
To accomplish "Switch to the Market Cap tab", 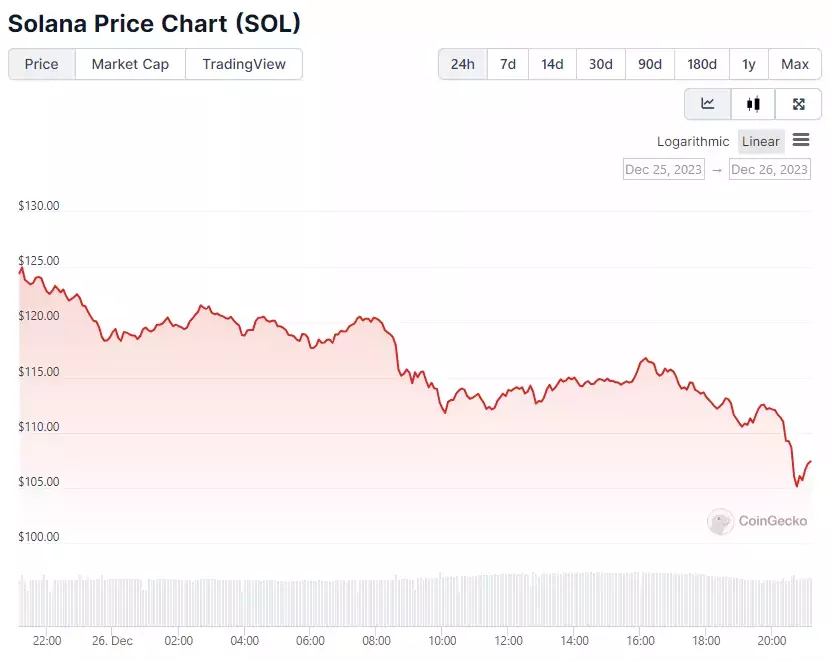I will pyautogui.click(x=130, y=64).
